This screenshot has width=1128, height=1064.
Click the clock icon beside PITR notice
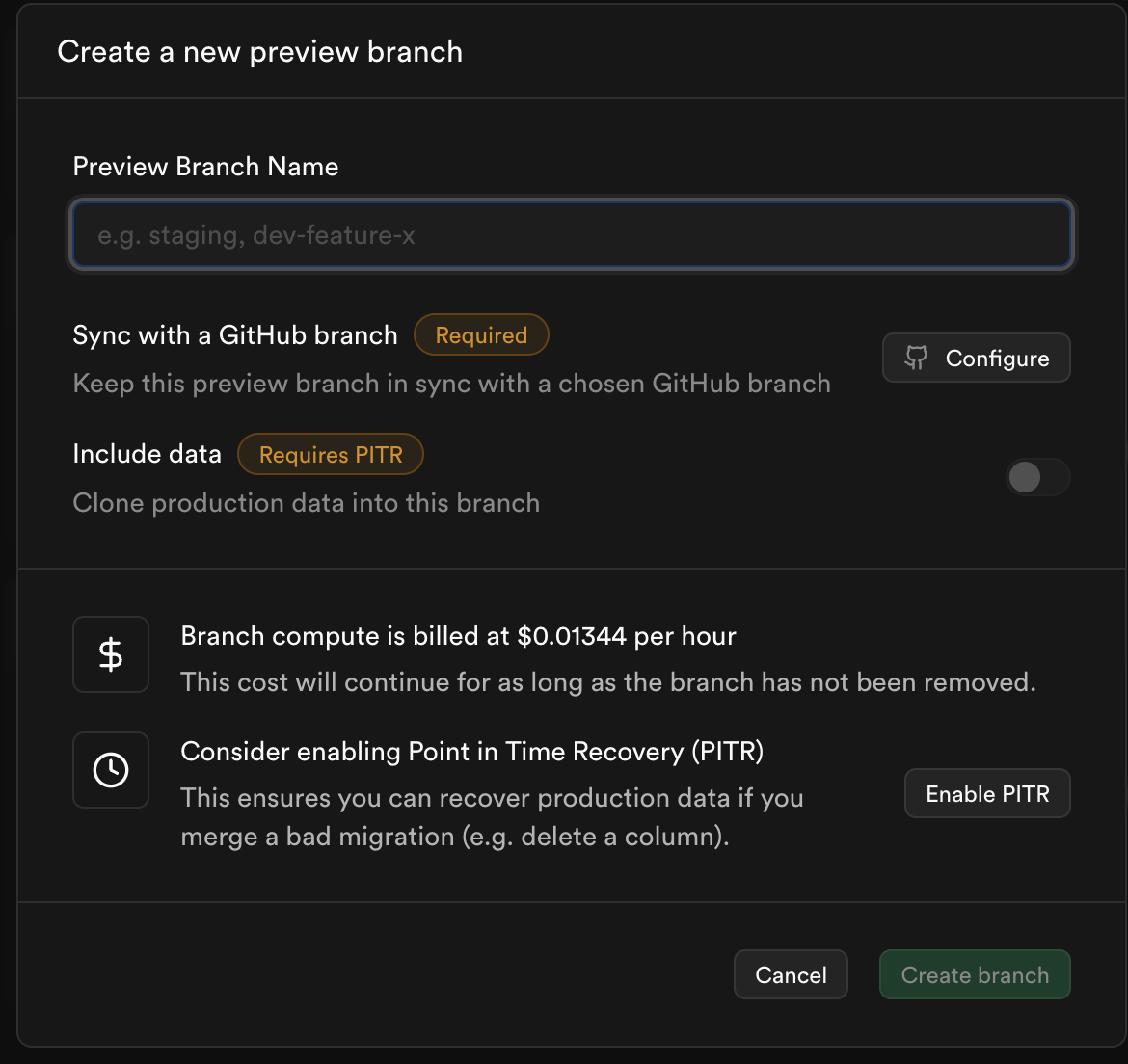click(x=111, y=770)
